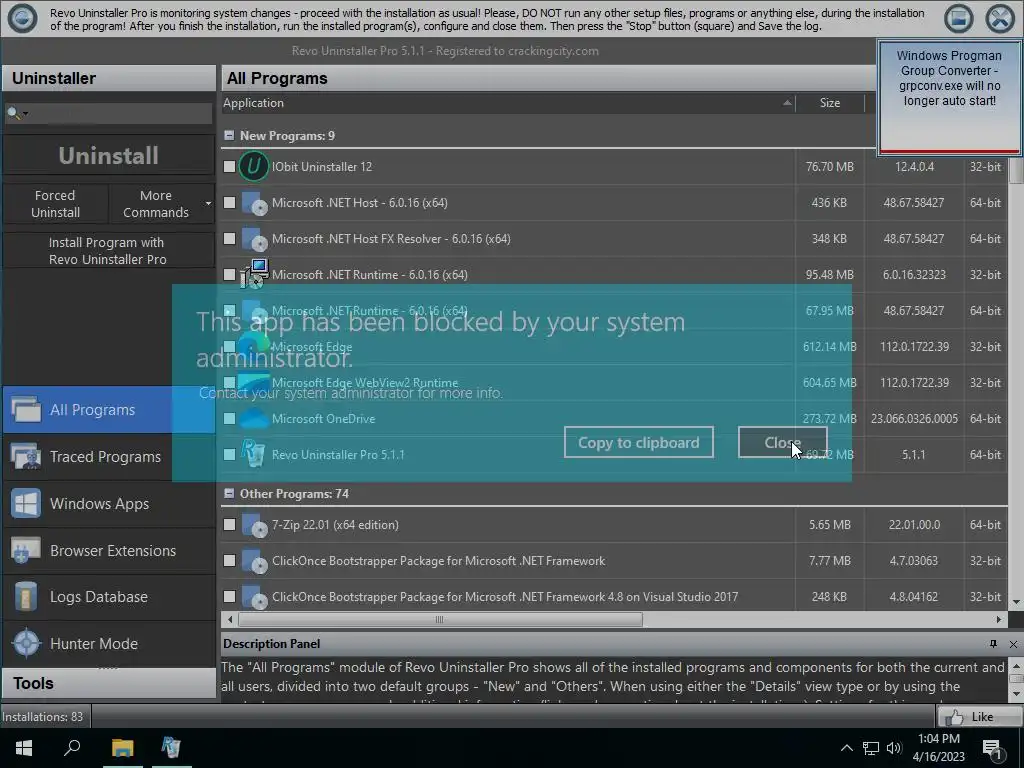
Task: Open the Browser Extensions module icon
Action: point(26,551)
